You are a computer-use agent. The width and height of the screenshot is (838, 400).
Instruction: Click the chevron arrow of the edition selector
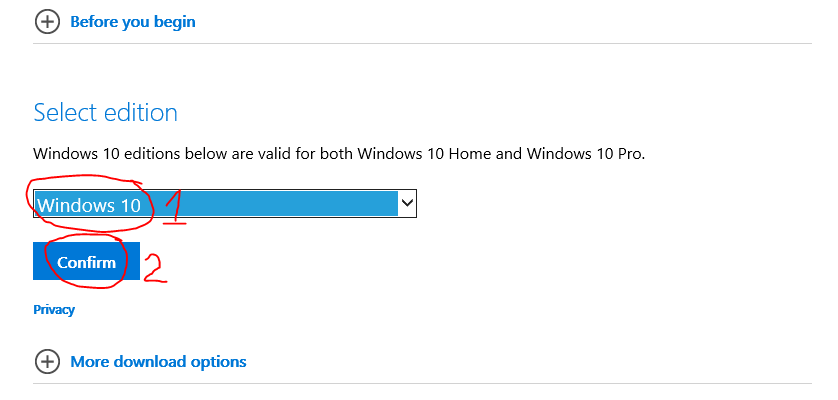[x=407, y=203]
